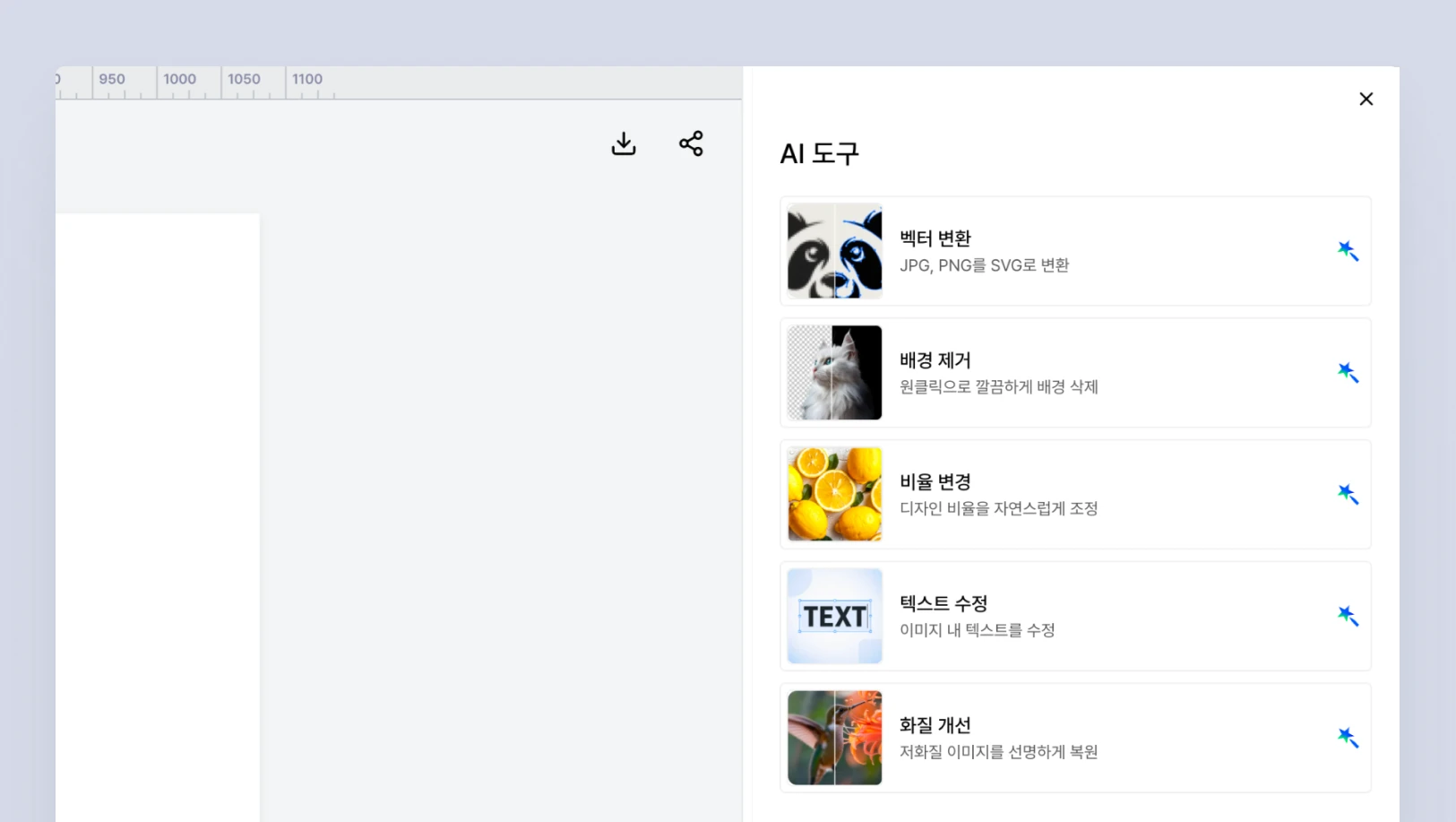Image resolution: width=1456 pixels, height=822 pixels.
Task: Click the share icon
Action: (x=691, y=143)
